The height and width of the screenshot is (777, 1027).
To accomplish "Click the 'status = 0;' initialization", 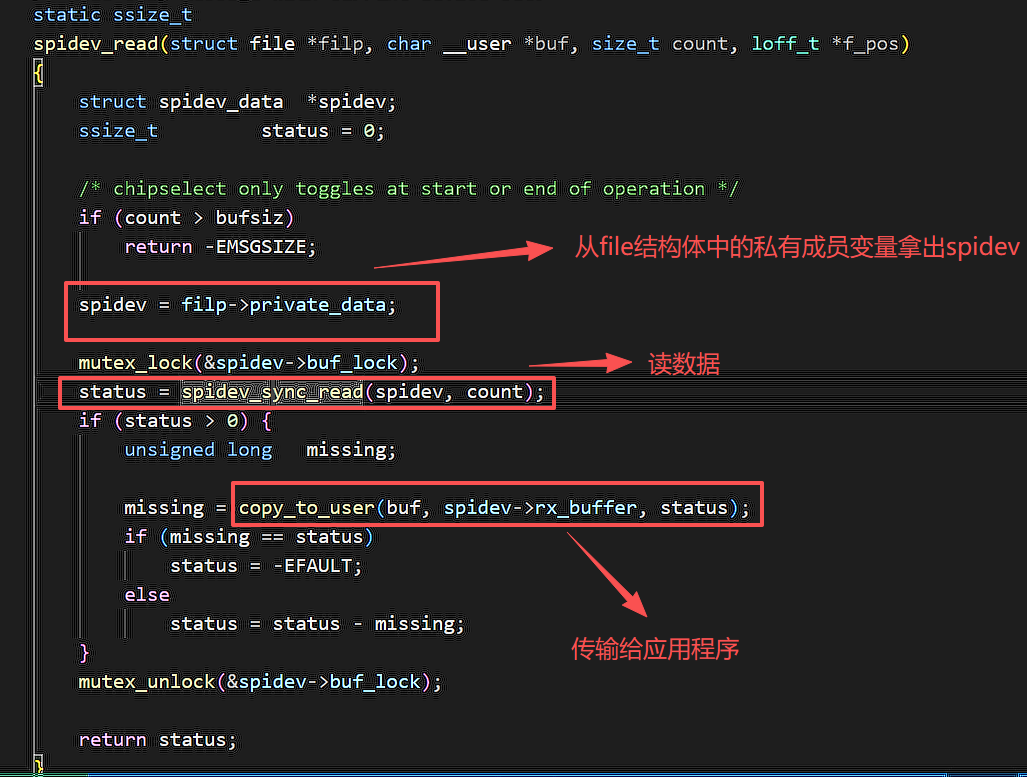I will (x=322, y=130).
